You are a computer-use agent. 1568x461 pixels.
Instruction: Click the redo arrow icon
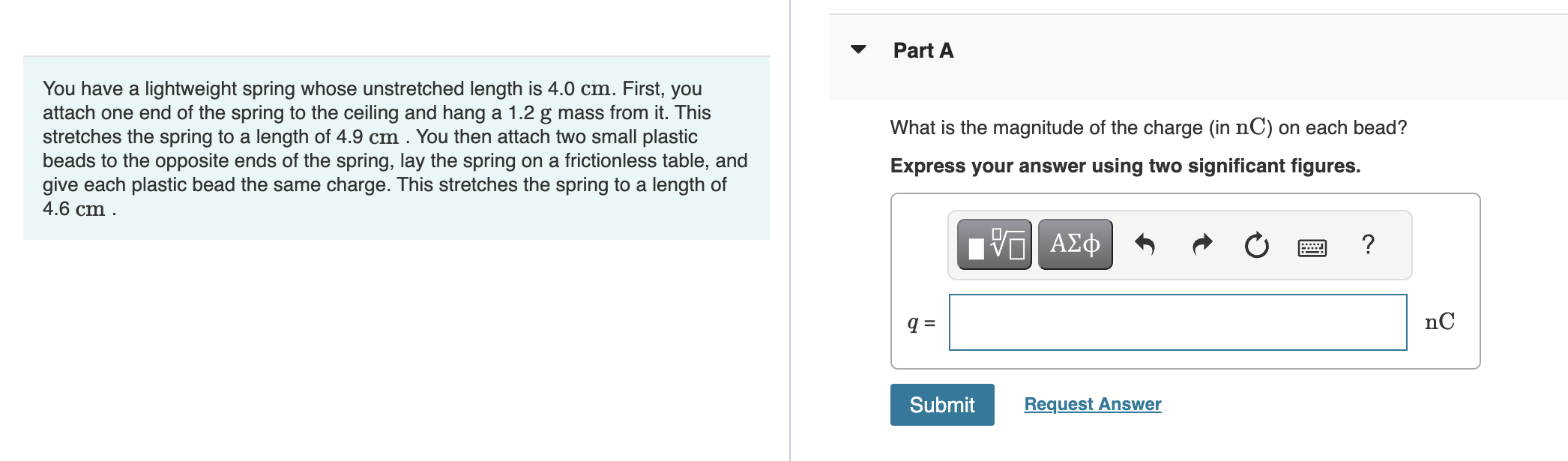tap(1201, 244)
